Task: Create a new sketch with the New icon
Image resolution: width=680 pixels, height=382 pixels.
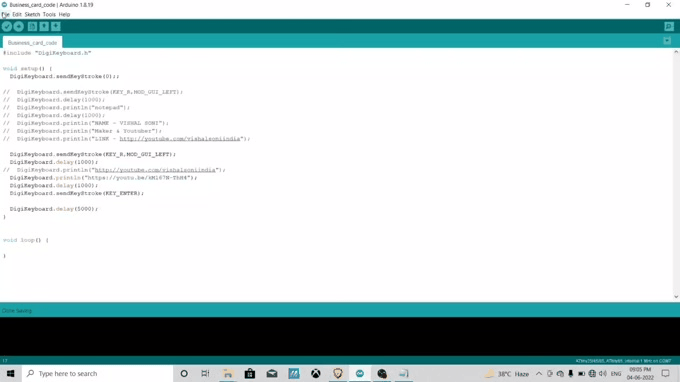Action: click(32, 26)
